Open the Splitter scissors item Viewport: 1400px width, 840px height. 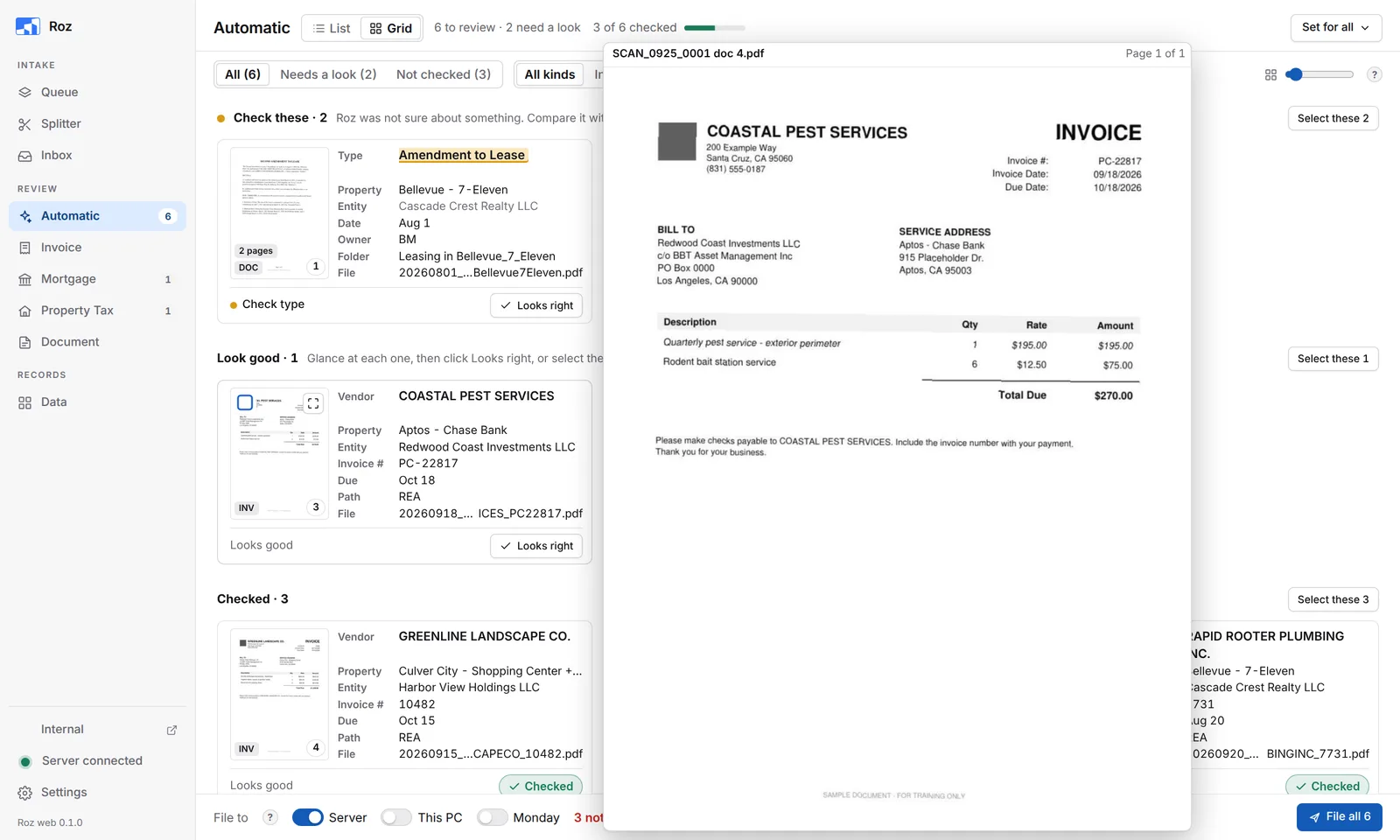[97, 123]
